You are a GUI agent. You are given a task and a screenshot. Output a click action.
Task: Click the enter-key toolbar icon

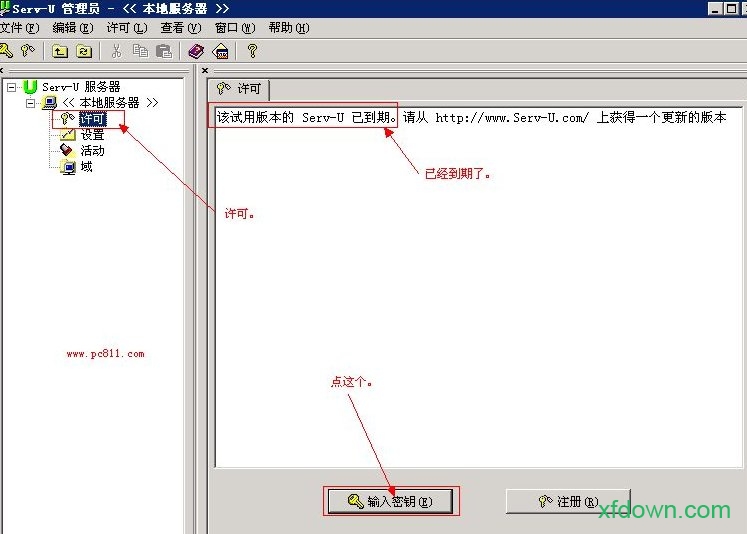click(6, 50)
